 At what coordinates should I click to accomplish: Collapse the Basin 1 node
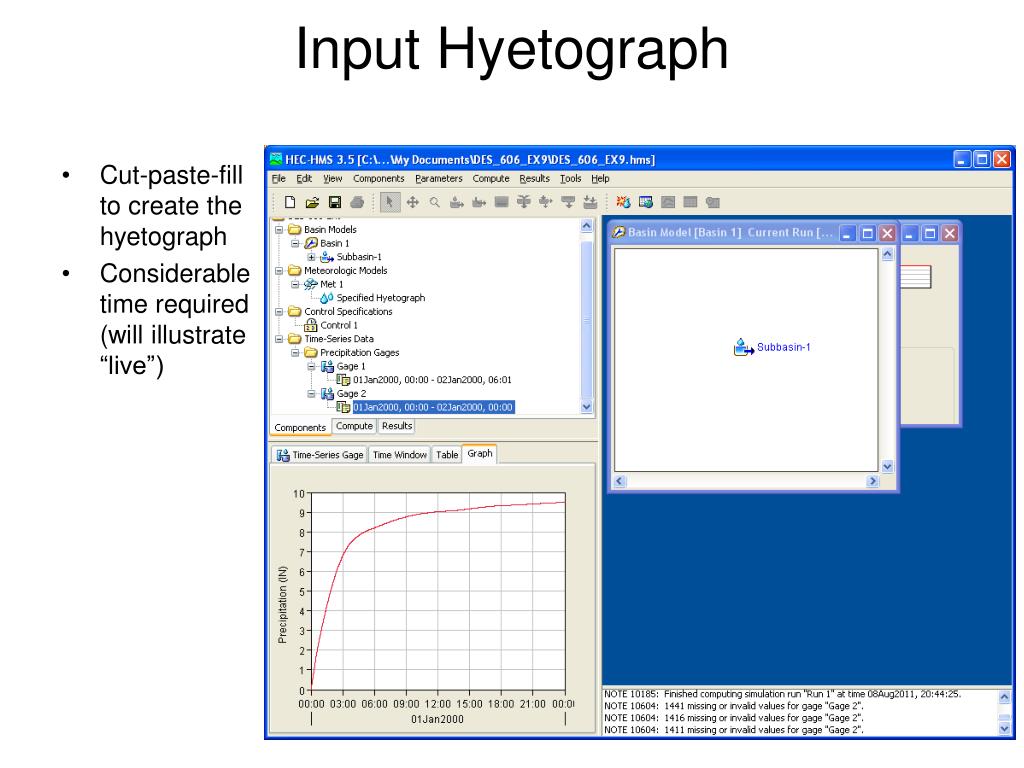pyautogui.click(x=295, y=243)
